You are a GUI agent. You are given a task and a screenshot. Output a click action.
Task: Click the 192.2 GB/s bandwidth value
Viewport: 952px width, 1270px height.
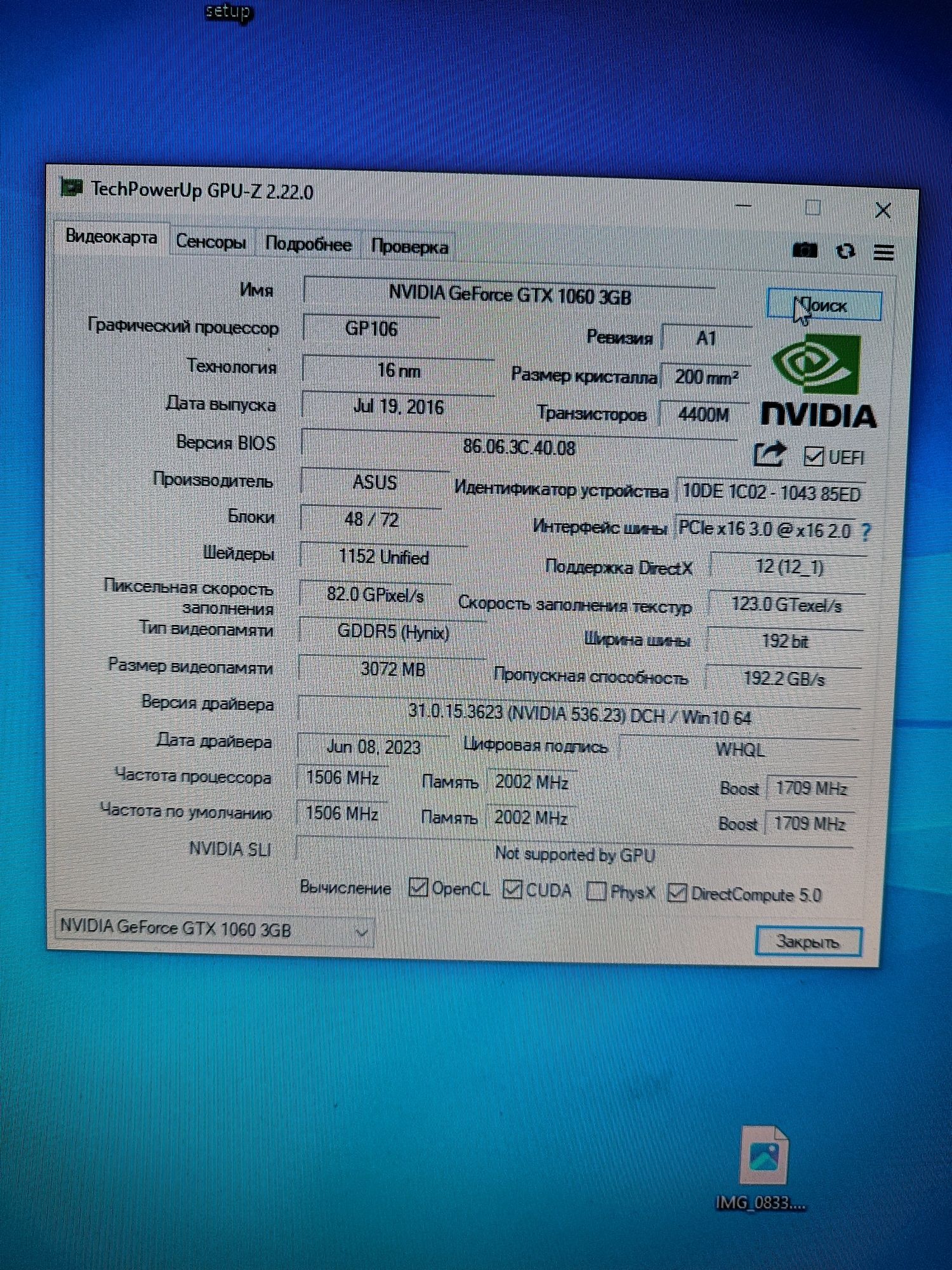784,679
